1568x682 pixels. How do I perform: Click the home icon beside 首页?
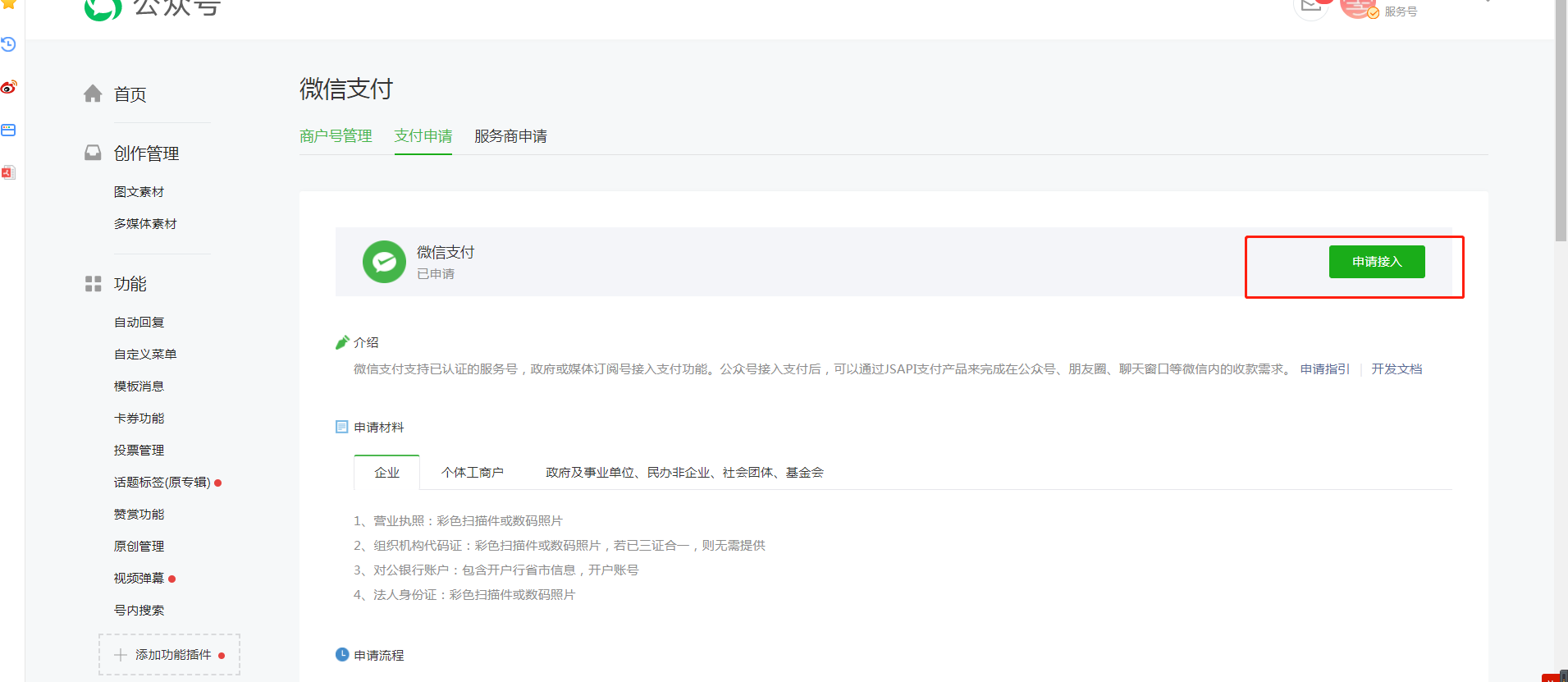coord(93,94)
